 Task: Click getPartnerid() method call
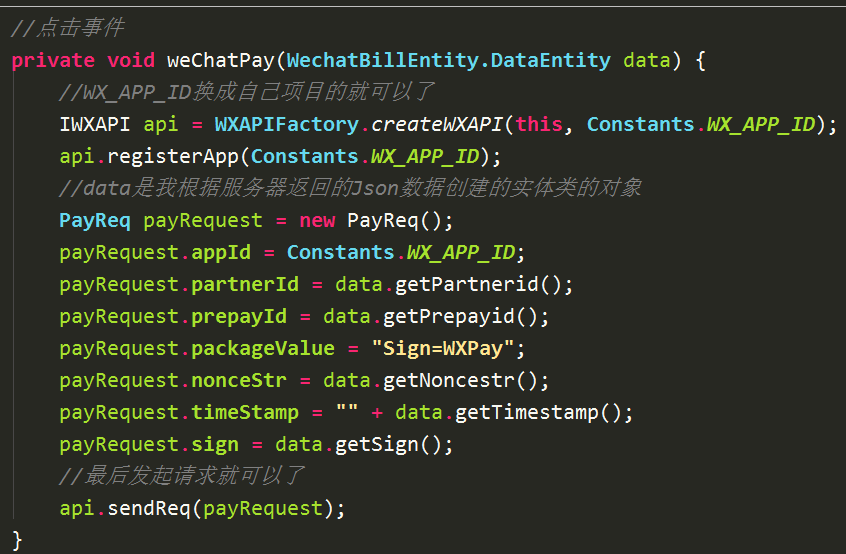click(x=484, y=285)
